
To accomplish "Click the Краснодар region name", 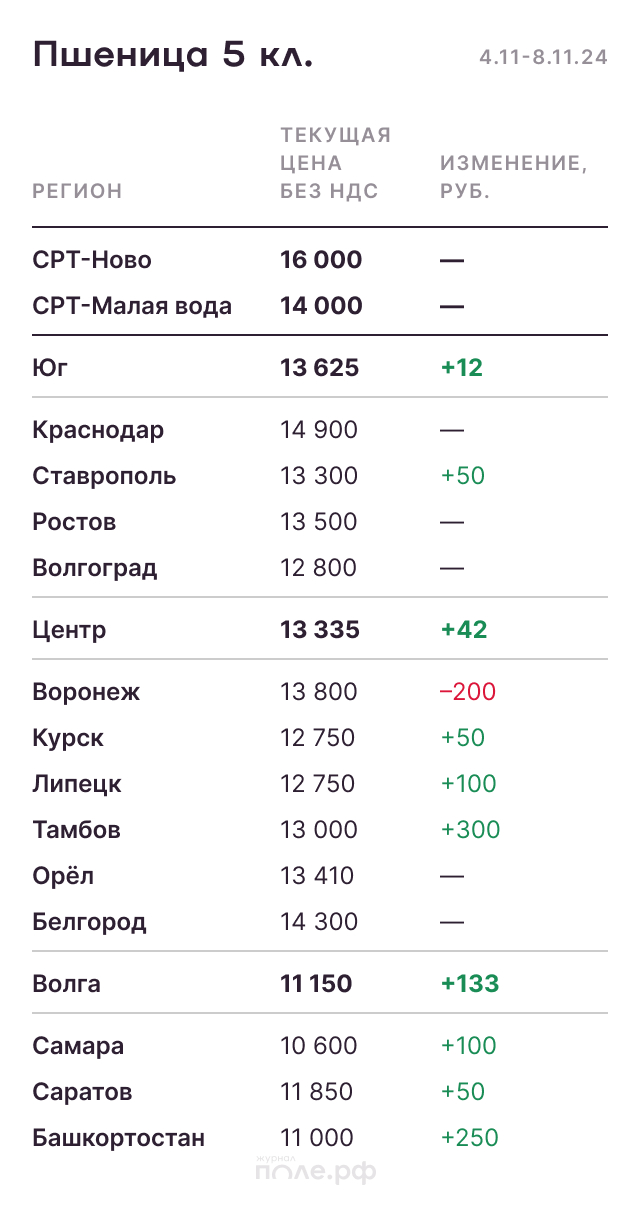I will 98,430.
